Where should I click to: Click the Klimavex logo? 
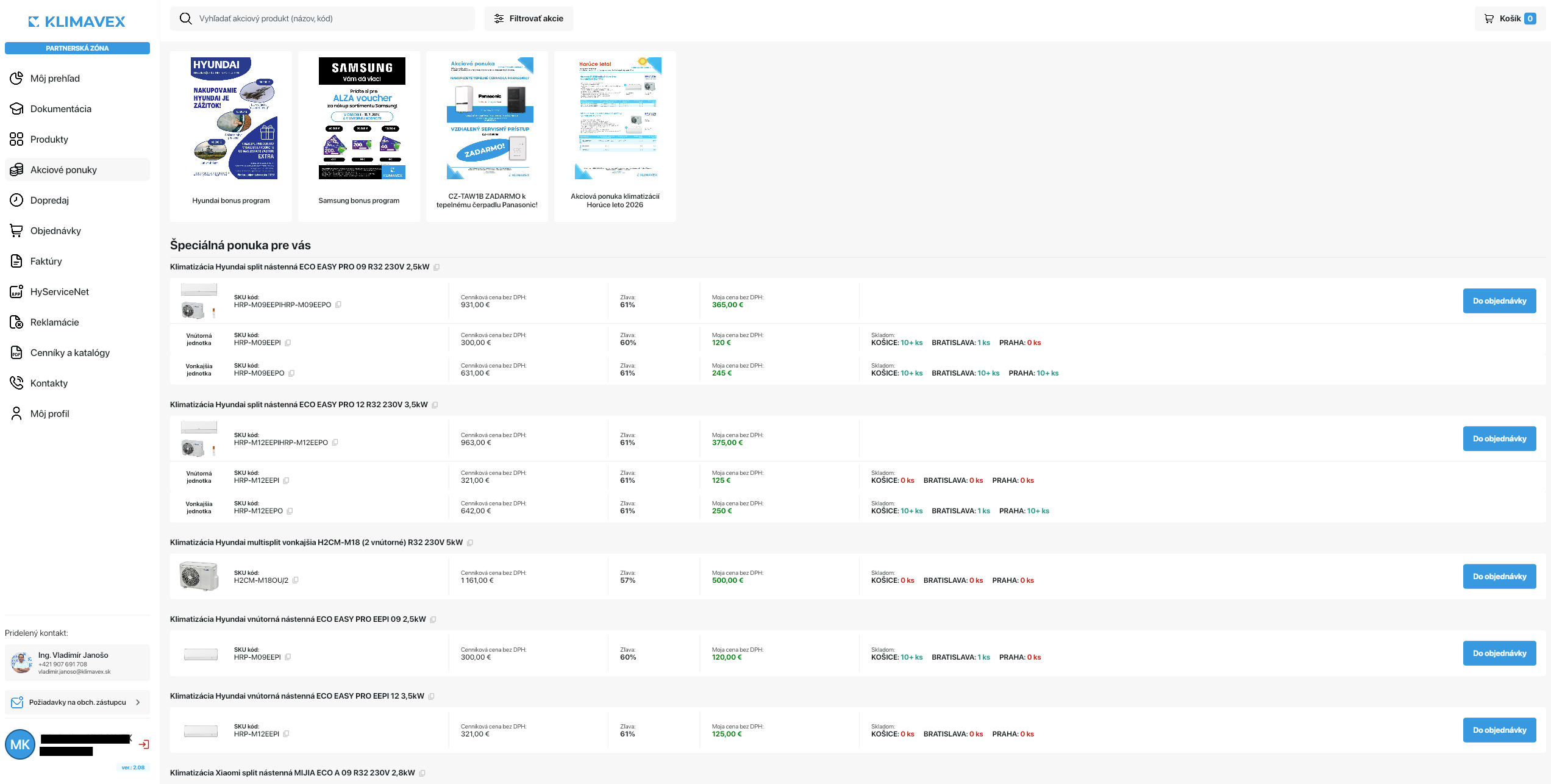tap(77, 22)
